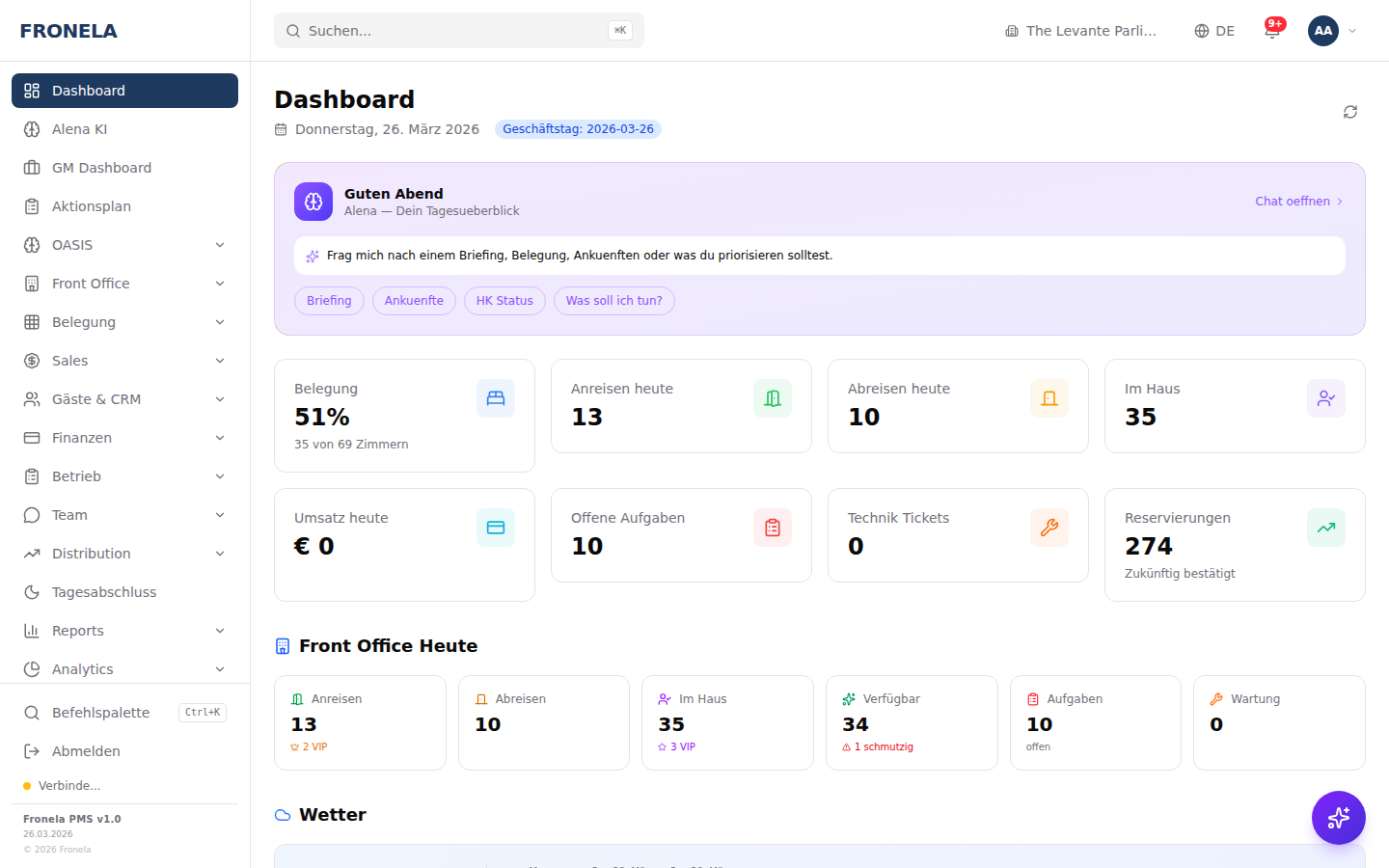The height and width of the screenshot is (868, 1389).
Task: Open the notifications bell with 9+ badge
Action: pos(1272,30)
